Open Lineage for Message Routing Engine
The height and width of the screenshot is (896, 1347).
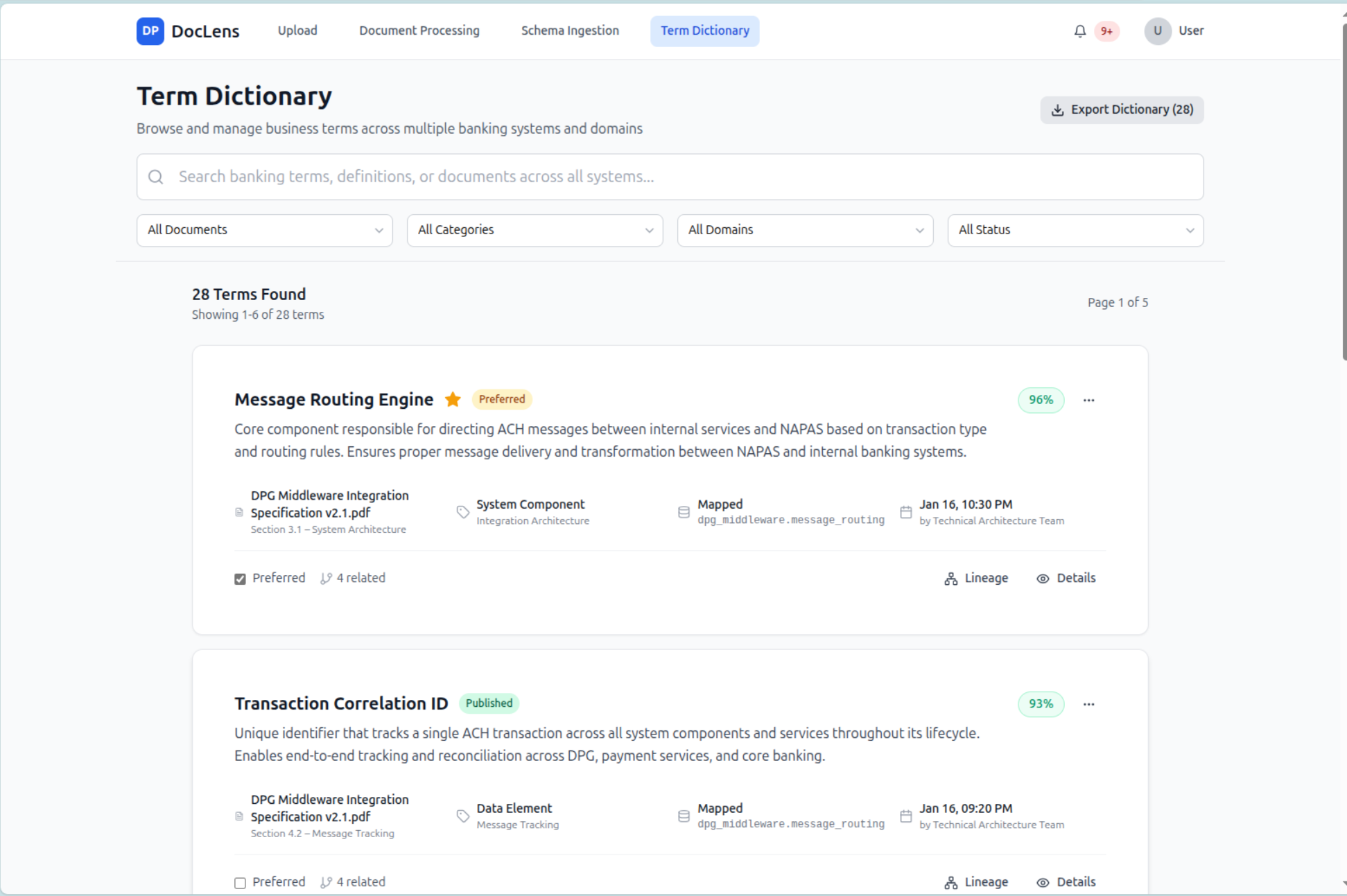coord(976,579)
